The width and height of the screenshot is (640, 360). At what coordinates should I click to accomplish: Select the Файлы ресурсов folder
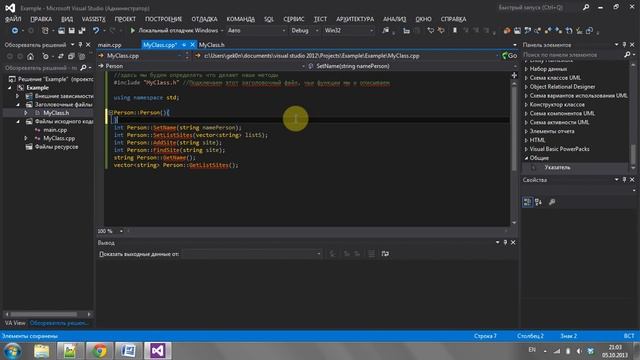pos(56,147)
